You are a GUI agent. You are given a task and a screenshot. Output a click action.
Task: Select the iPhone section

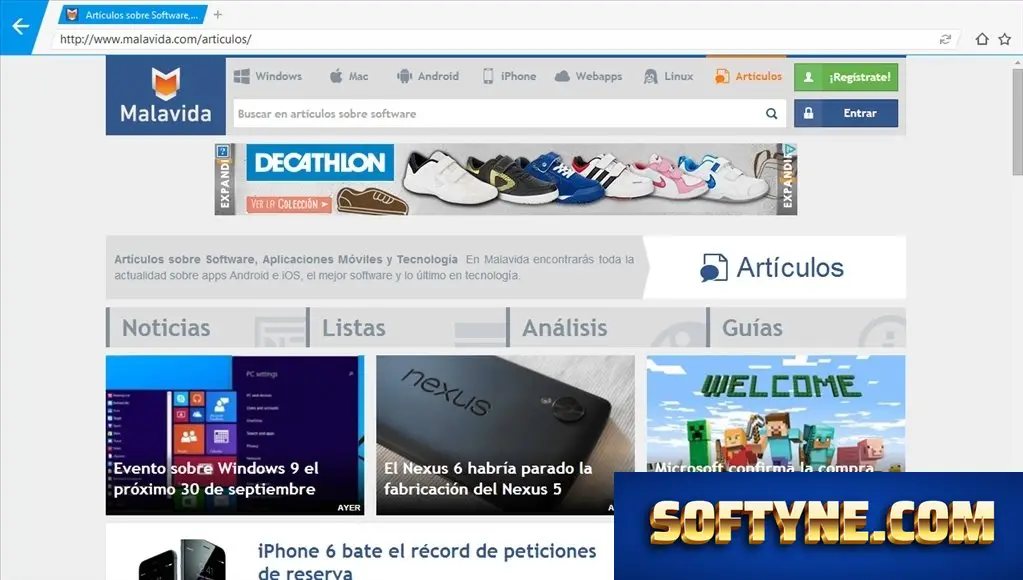tap(509, 76)
